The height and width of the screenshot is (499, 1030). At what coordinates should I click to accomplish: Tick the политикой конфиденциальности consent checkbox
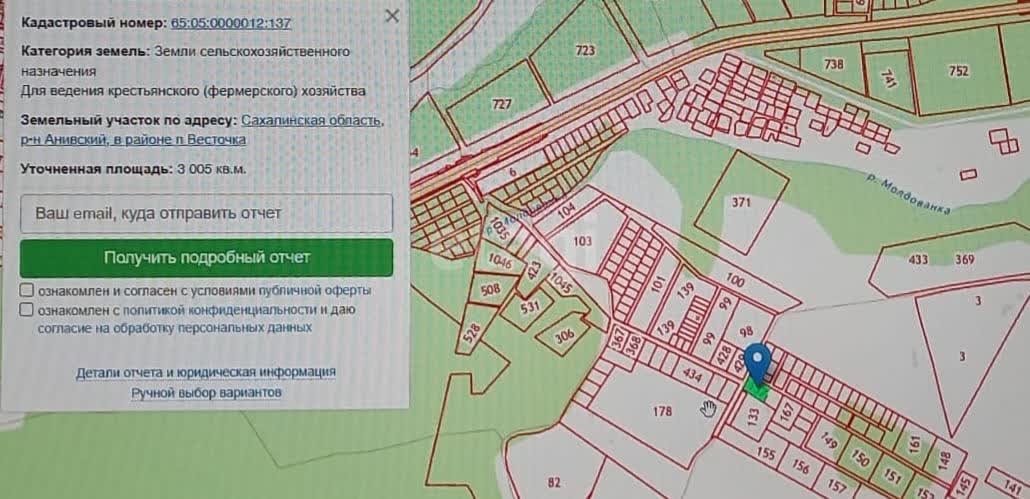(x=26, y=309)
